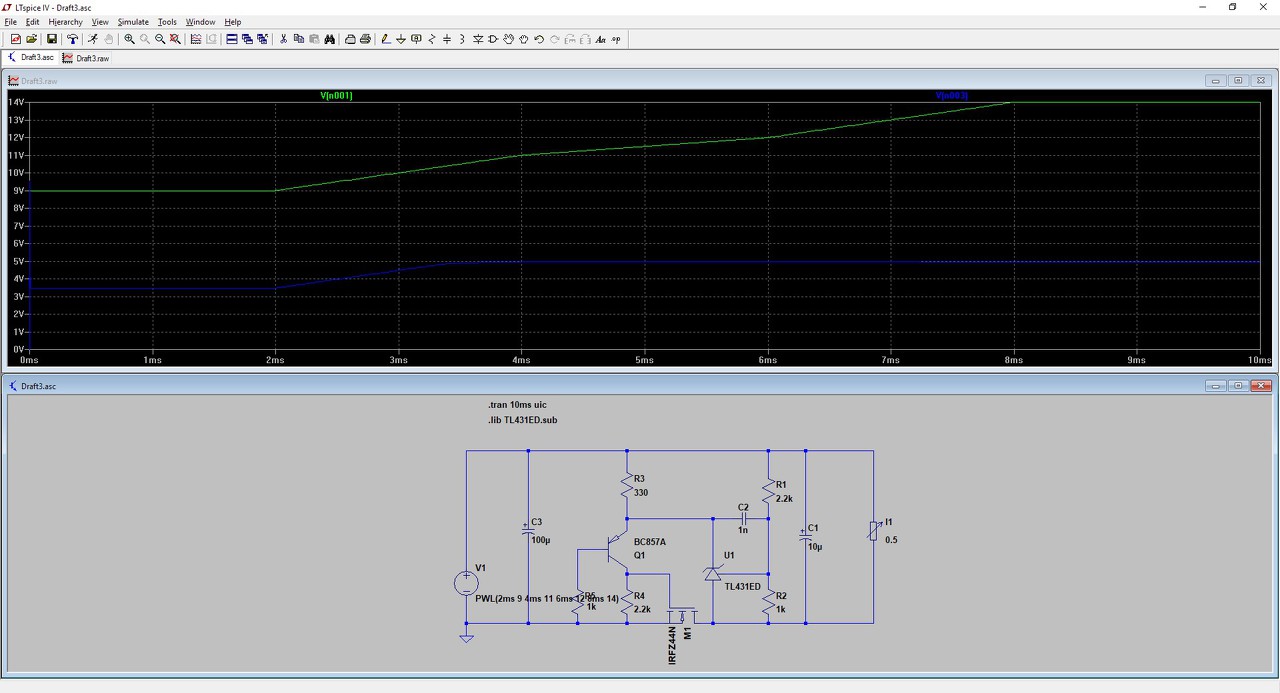
Task: Select the Cut scissors tool
Action: coord(283,39)
